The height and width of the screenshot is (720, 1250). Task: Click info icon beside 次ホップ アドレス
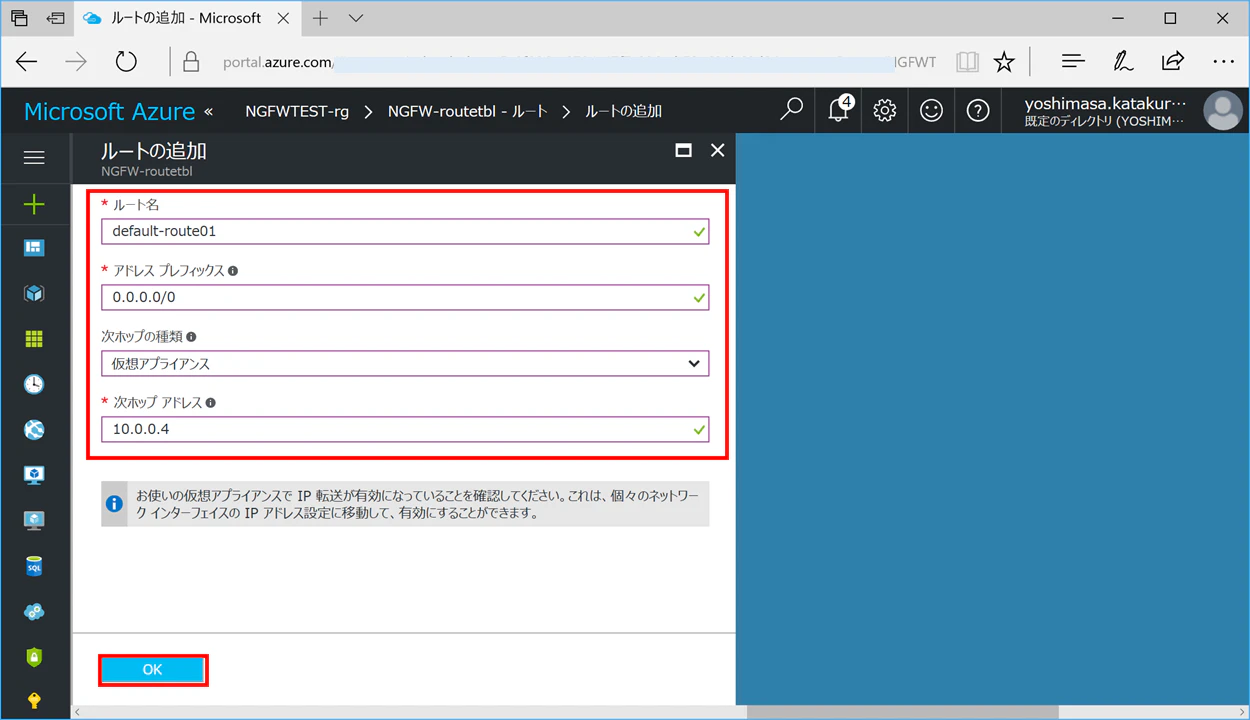[211, 403]
